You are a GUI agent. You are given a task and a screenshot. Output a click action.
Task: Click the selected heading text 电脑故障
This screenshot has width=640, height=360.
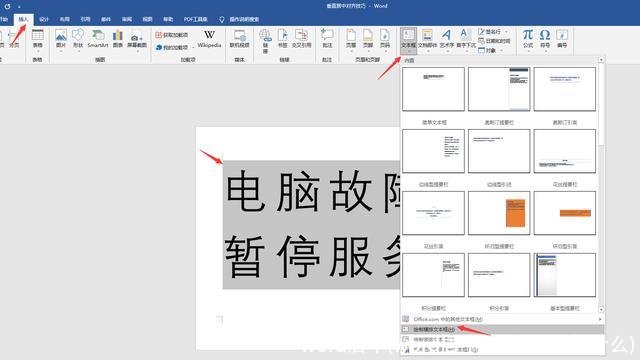tap(313, 192)
